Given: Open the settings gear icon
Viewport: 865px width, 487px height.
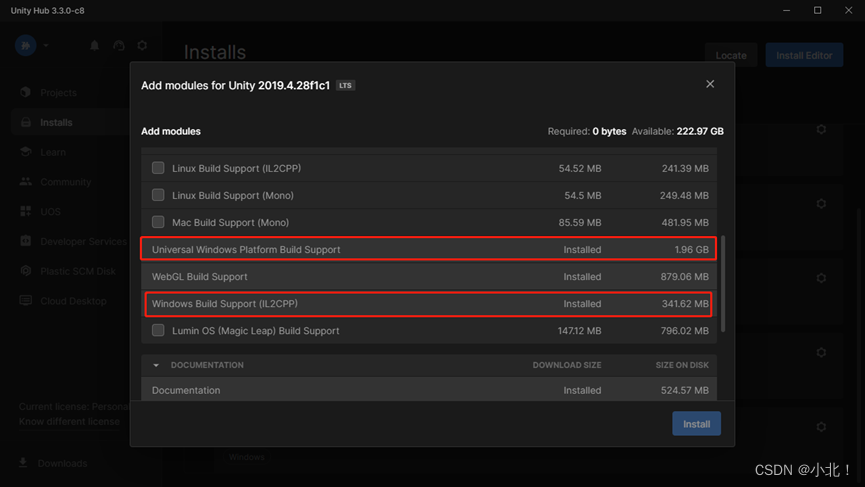Looking at the screenshot, I should [x=142, y=45].
